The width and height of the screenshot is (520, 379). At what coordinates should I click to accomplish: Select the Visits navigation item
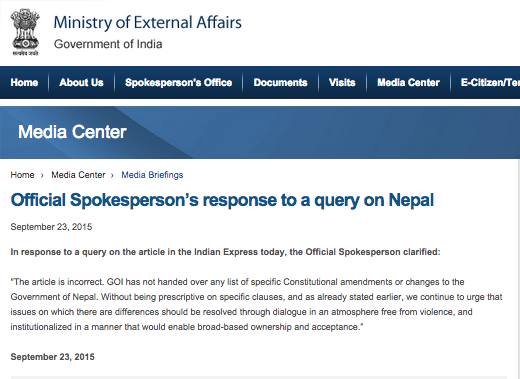[342, 82]
